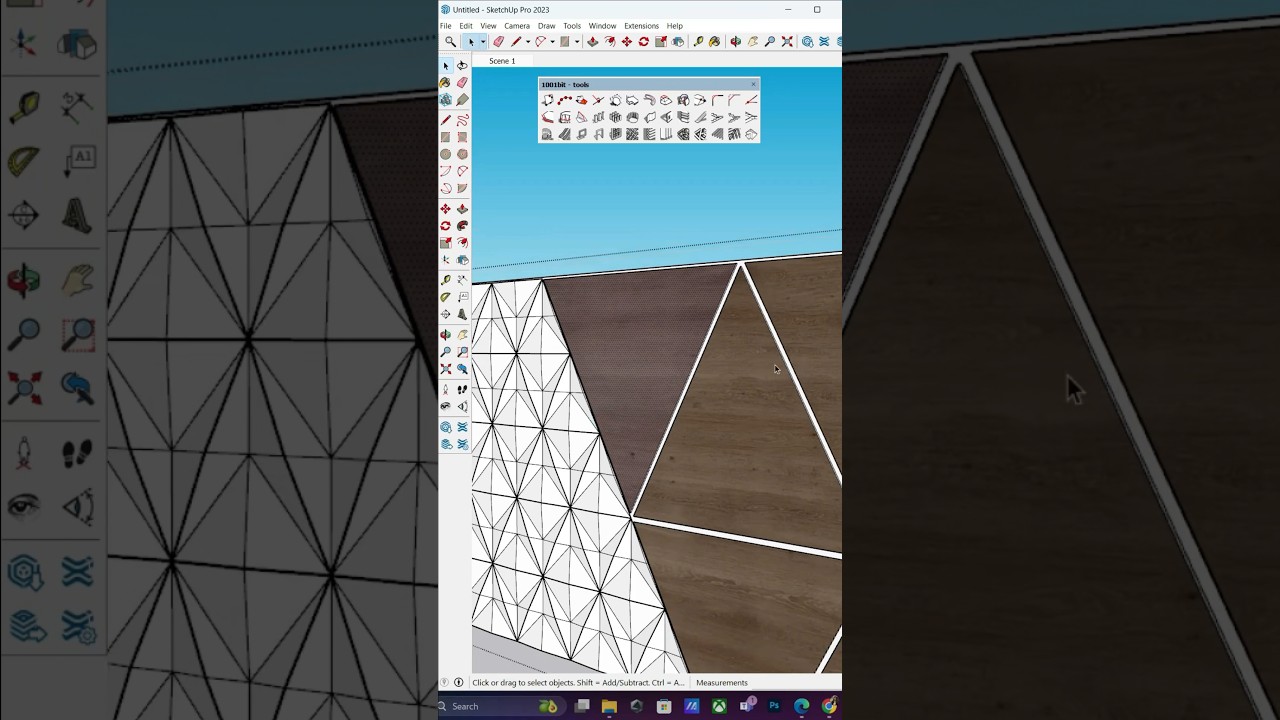This screenshot has width=1280, height=720.
Task: Click the geo-location icon in the status bar
Action: (x=445, y=683)
